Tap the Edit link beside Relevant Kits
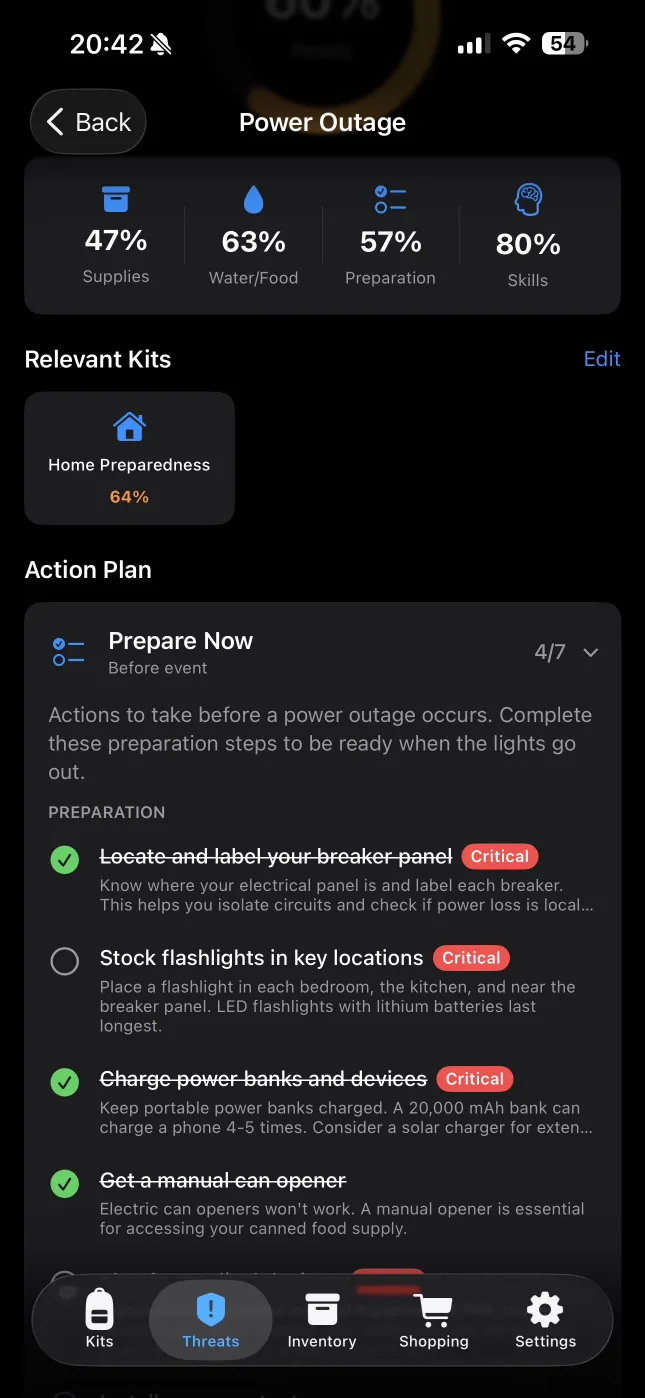This screenshot has width=645, height=1398. coord(602,358)
